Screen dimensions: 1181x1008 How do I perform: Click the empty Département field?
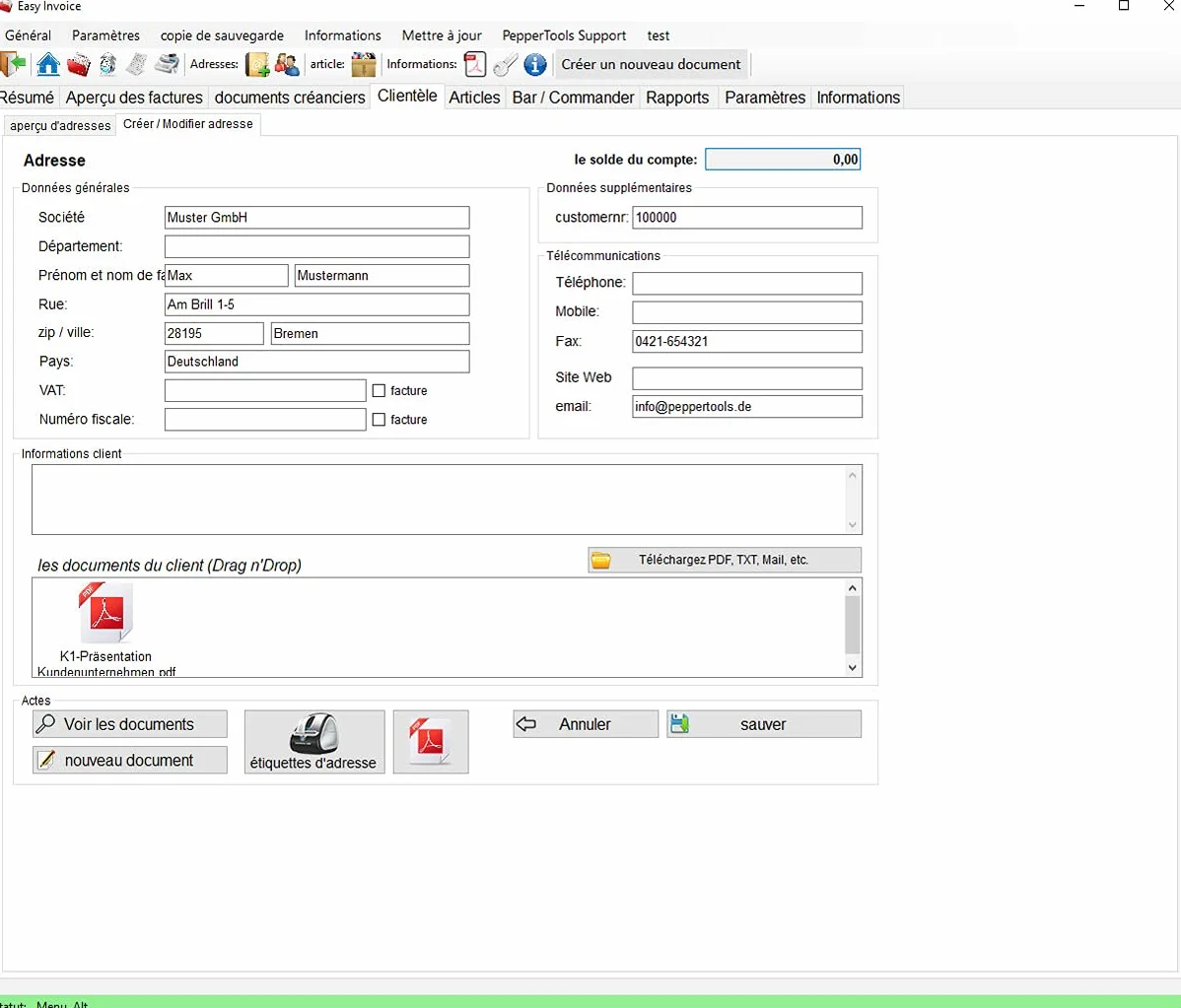(x=317, y=246)
